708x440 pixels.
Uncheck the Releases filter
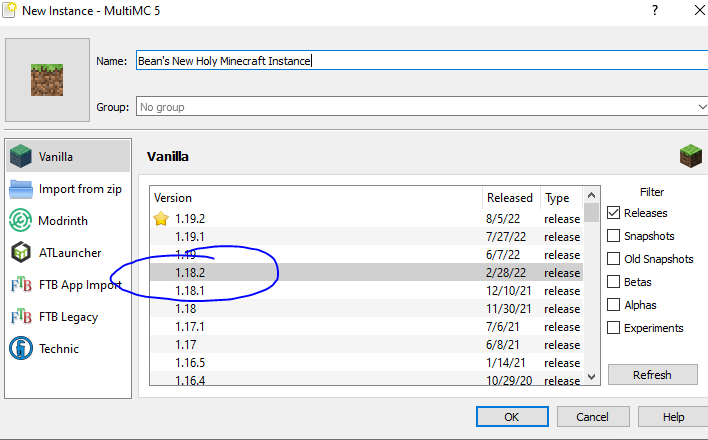[x=613, y=213]
